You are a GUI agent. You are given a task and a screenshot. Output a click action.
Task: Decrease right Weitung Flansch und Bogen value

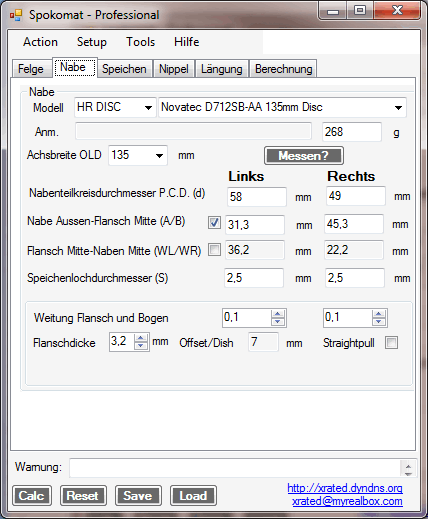point(379,322)
